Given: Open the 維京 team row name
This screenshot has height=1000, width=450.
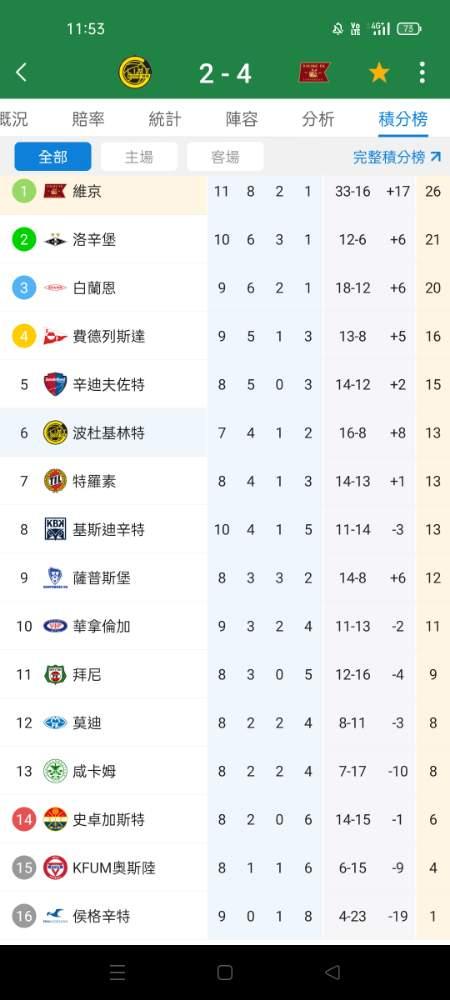Looking at the screenshot, I should coord(87,191).
